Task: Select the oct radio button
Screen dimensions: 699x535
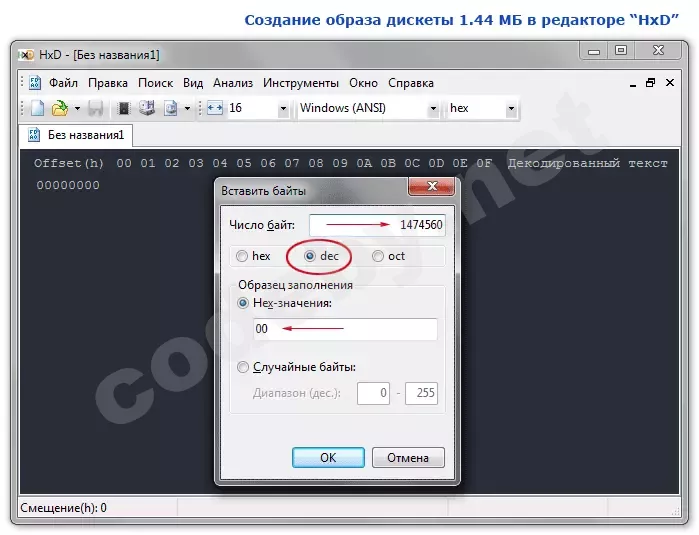Action: pos(378,256)
